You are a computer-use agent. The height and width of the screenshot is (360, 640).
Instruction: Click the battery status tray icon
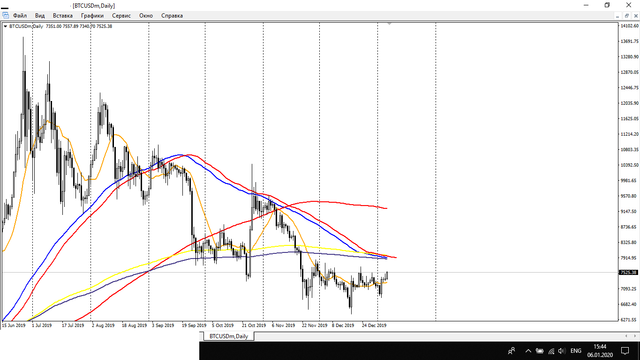(540, 351)
